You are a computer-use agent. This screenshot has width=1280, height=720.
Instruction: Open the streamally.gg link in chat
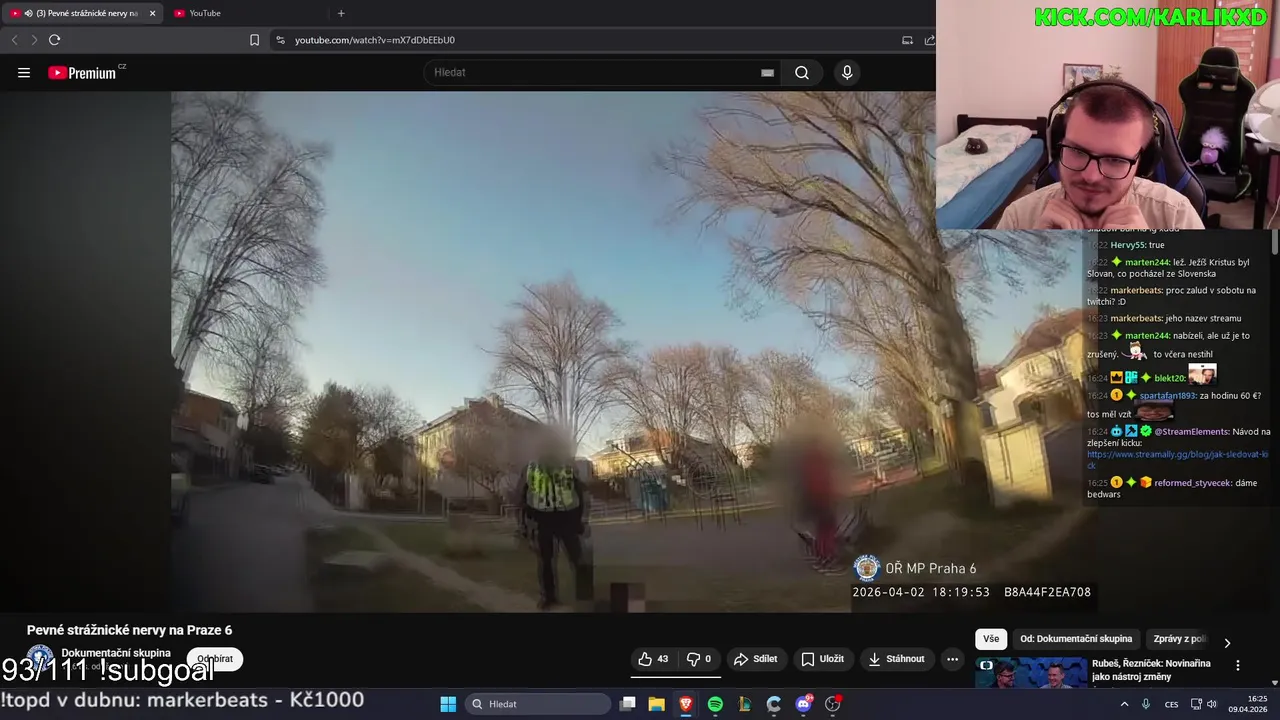1177,460
